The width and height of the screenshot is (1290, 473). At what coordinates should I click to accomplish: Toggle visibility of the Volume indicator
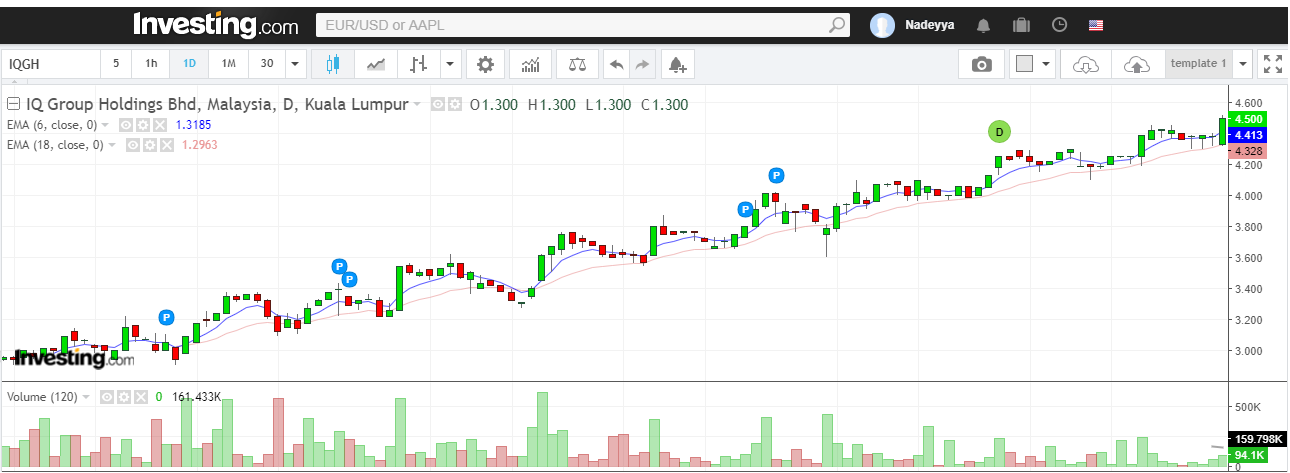click(106, 397)
